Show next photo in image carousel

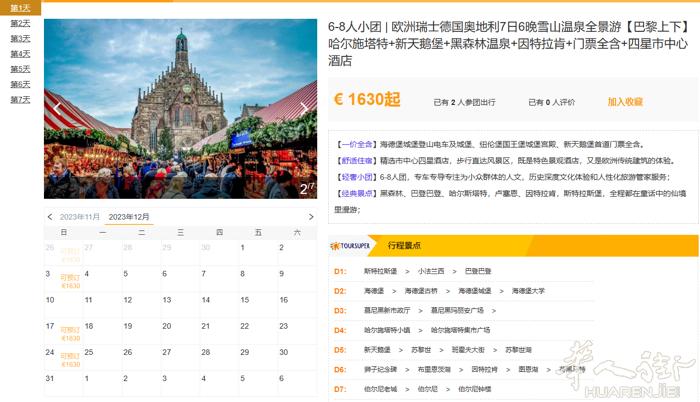coord(304,108)
